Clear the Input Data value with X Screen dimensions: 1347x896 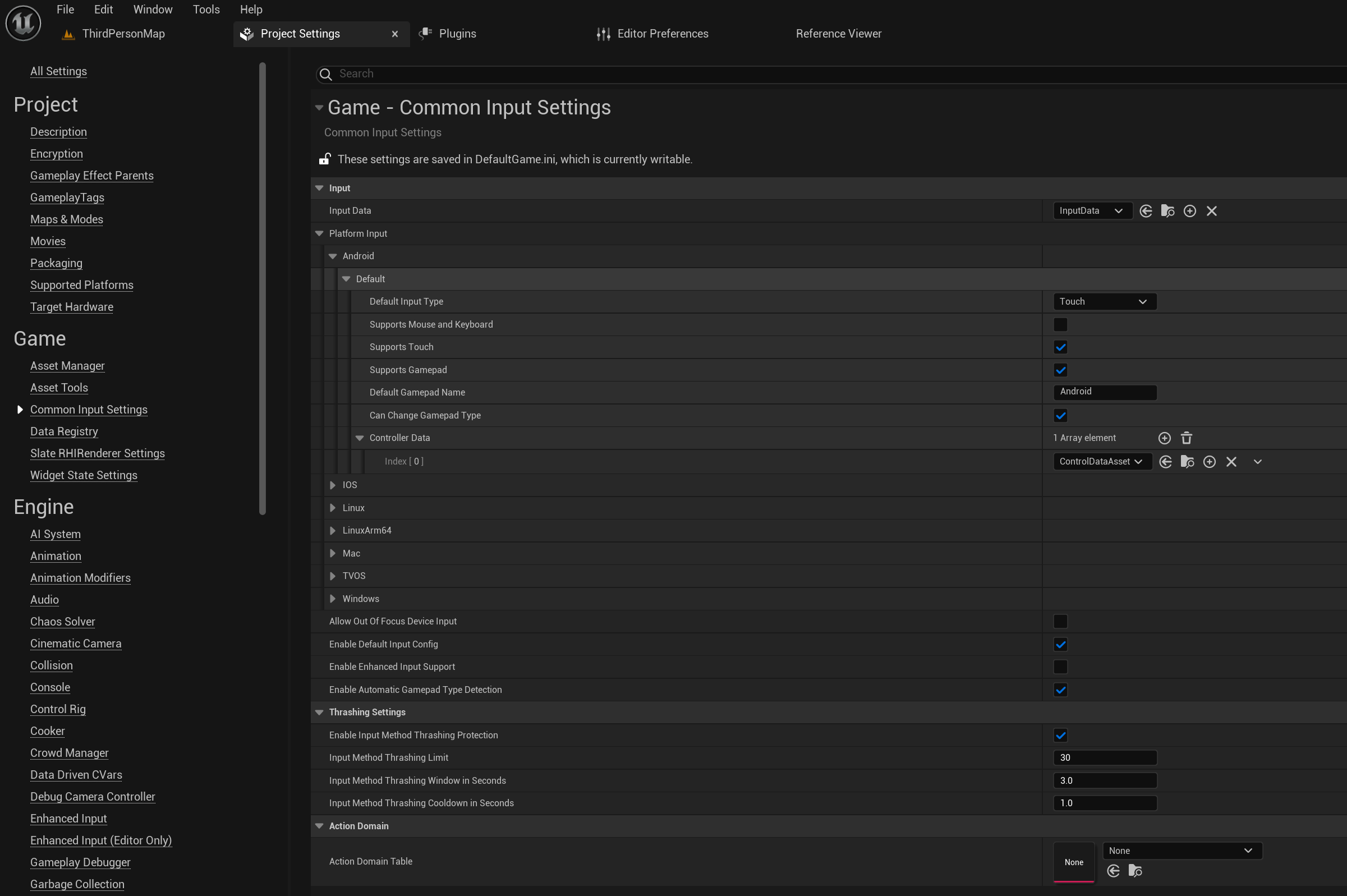(1211, 211)
